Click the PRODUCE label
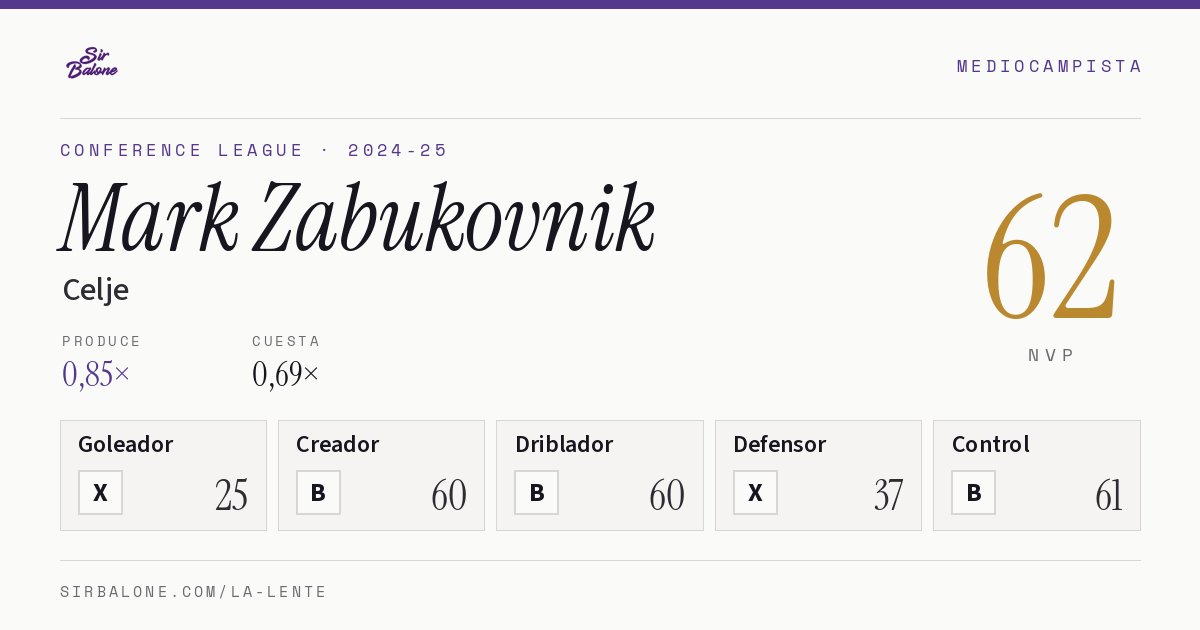The width and height of the screenshot is (1200, 630). click(x=102, y=341)
